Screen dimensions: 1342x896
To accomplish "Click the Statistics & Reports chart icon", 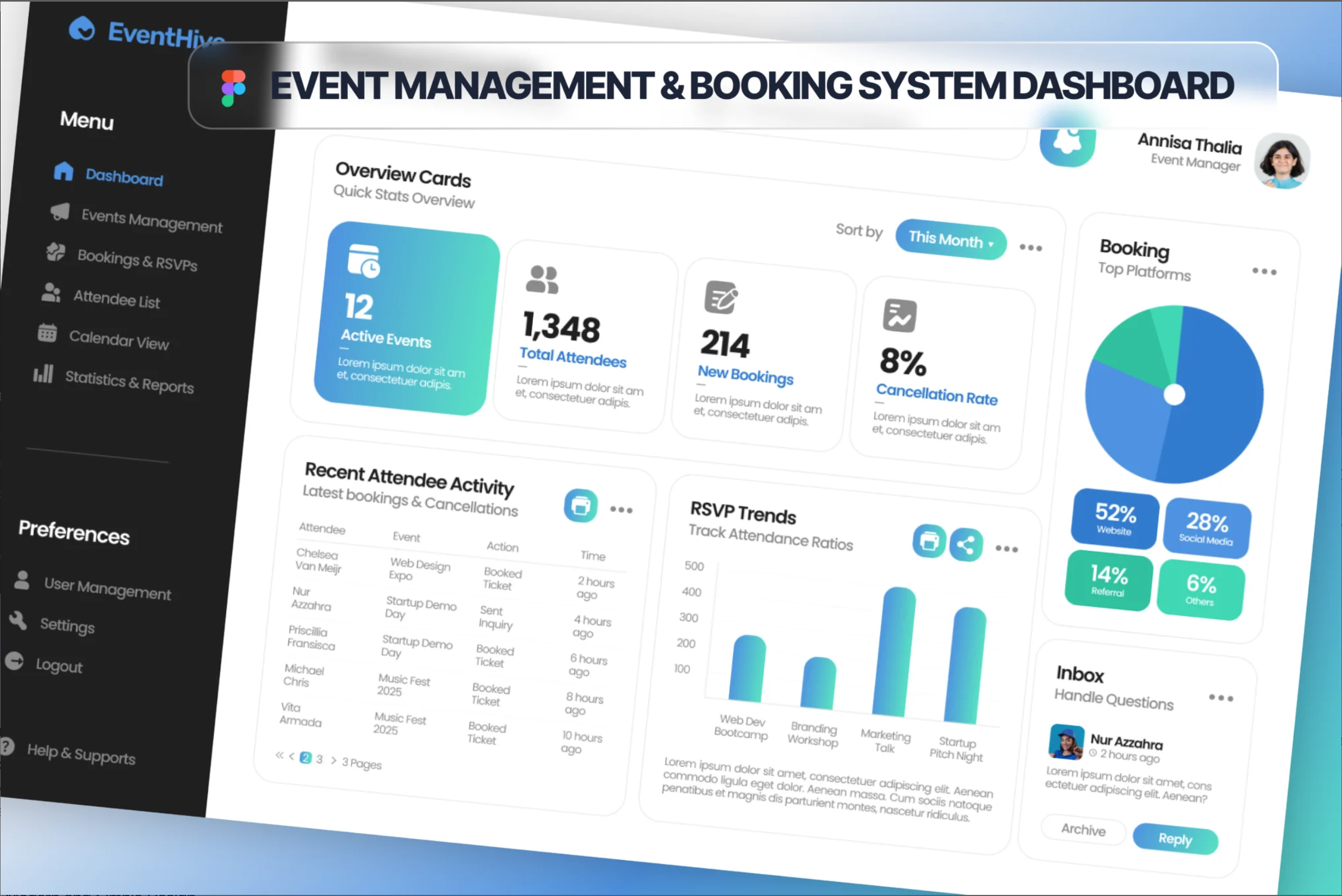I will pyautogui.click(x=44, y=374).
